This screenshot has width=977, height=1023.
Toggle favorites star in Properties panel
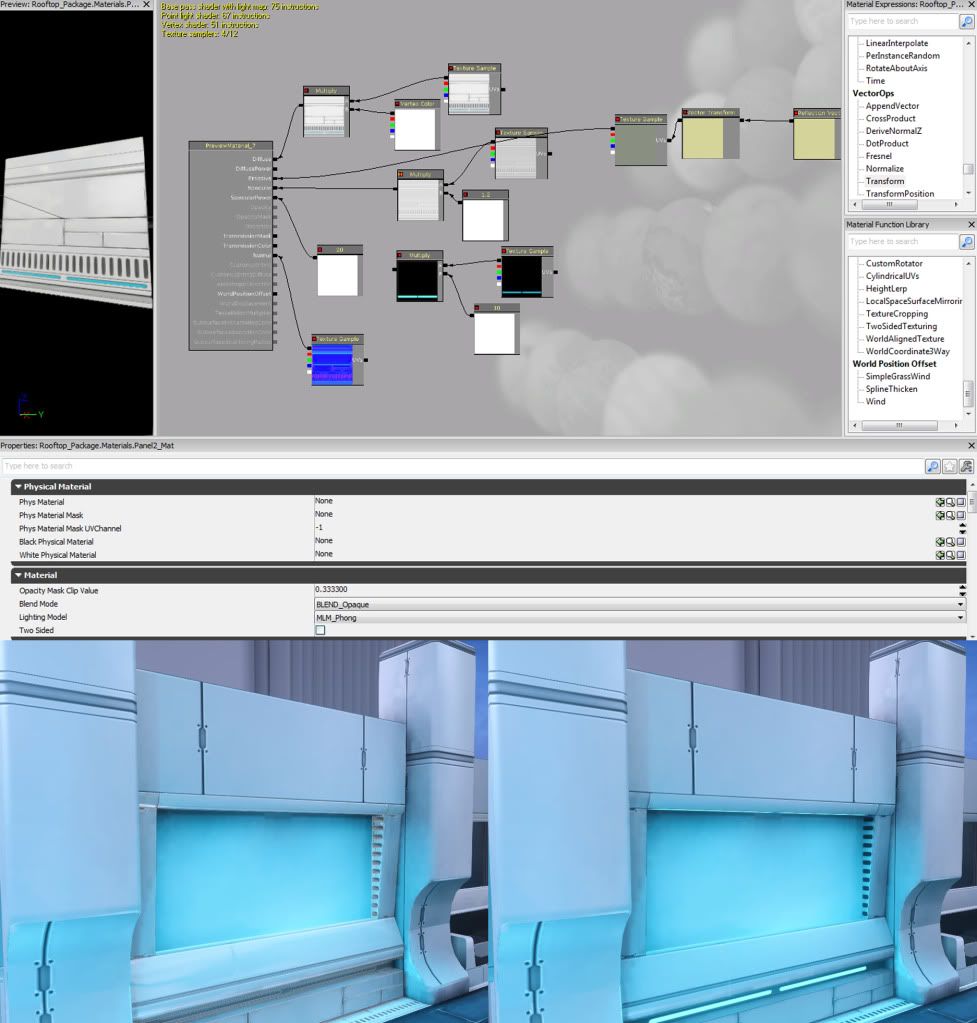950,466
